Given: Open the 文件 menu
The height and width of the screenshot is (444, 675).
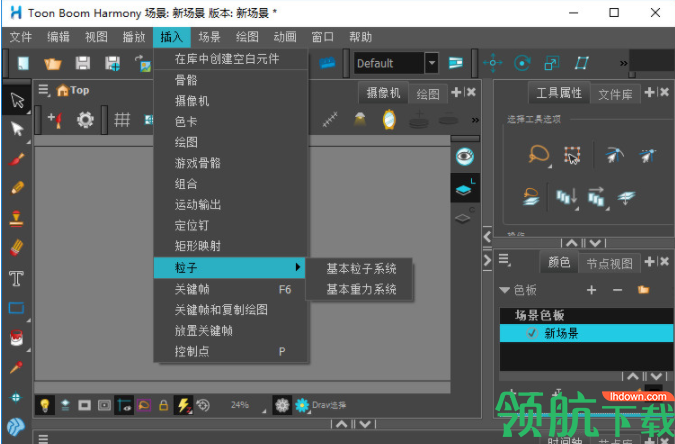Looking at the screenshot, I should click(x=21, y=37).
